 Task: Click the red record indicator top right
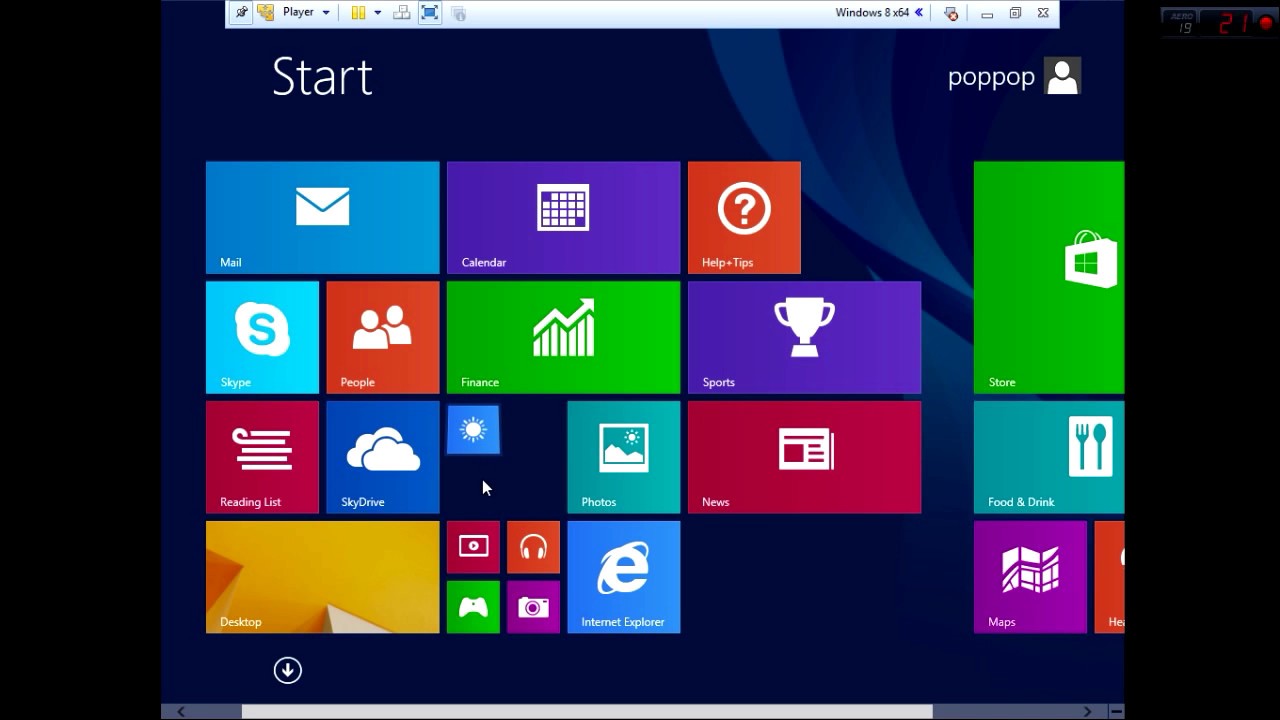(x=1266, y=23)
